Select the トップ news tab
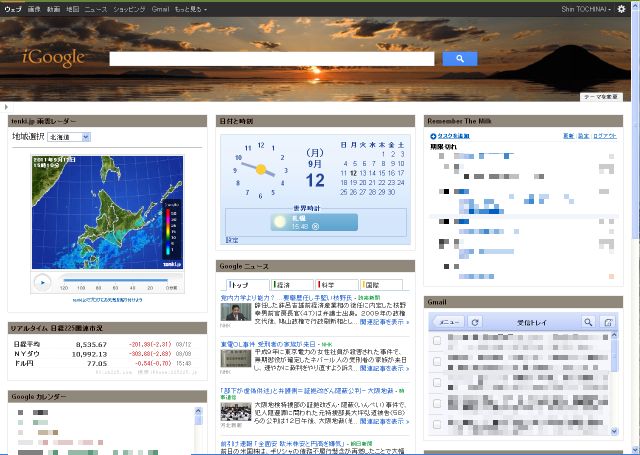 click(248, 285)
